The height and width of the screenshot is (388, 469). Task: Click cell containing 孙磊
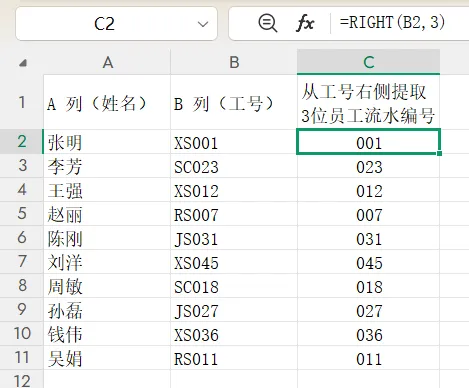point(107,310)
